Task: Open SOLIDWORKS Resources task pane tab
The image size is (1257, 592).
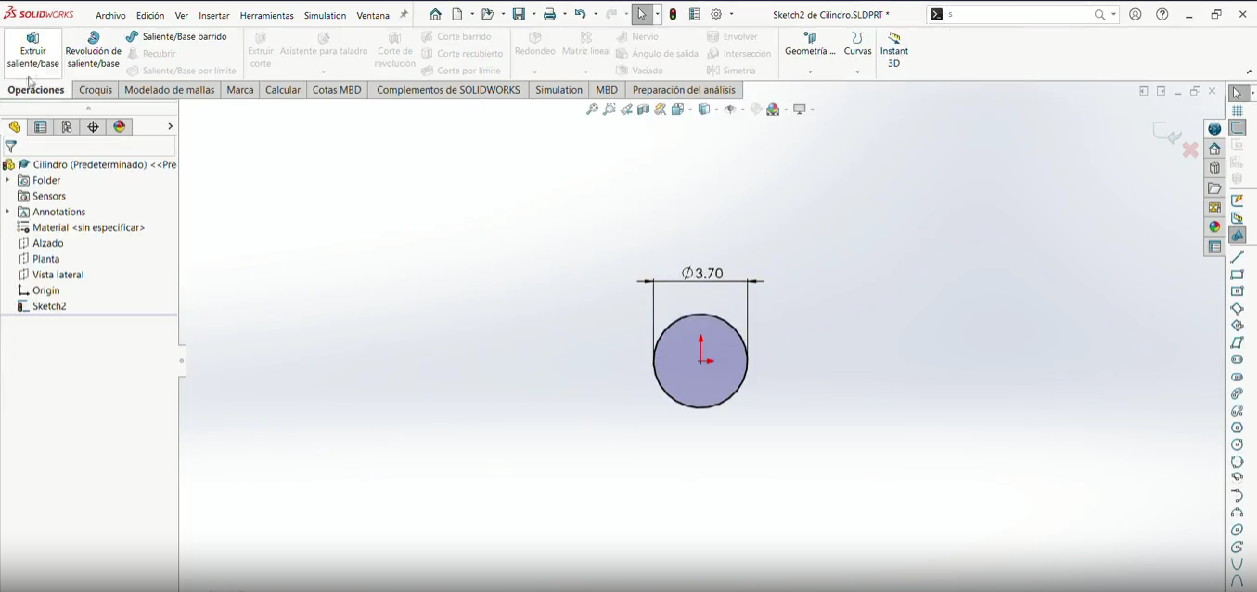Action: click(x=1215, y=148)
